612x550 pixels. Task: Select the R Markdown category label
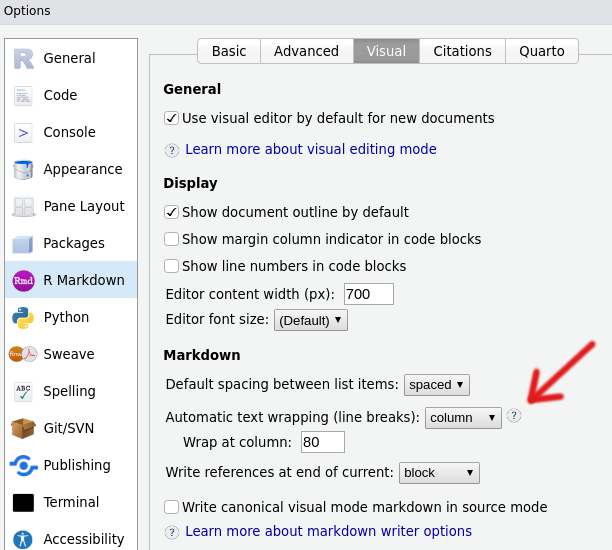point(84,280)
